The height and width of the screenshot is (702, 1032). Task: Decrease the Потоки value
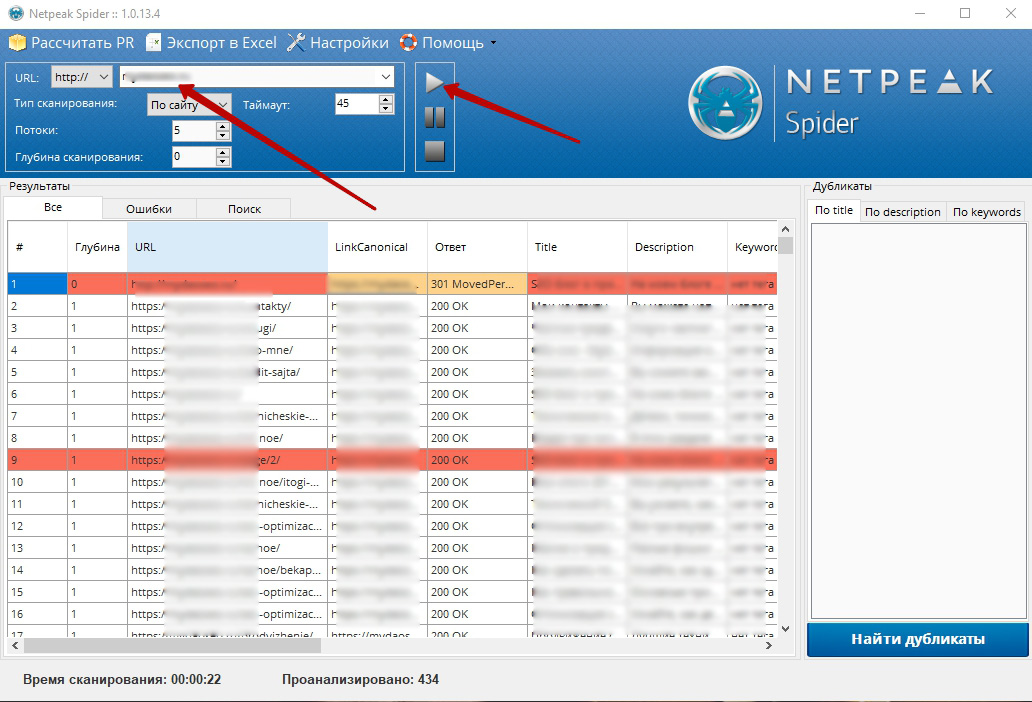(x=223, y=136)
